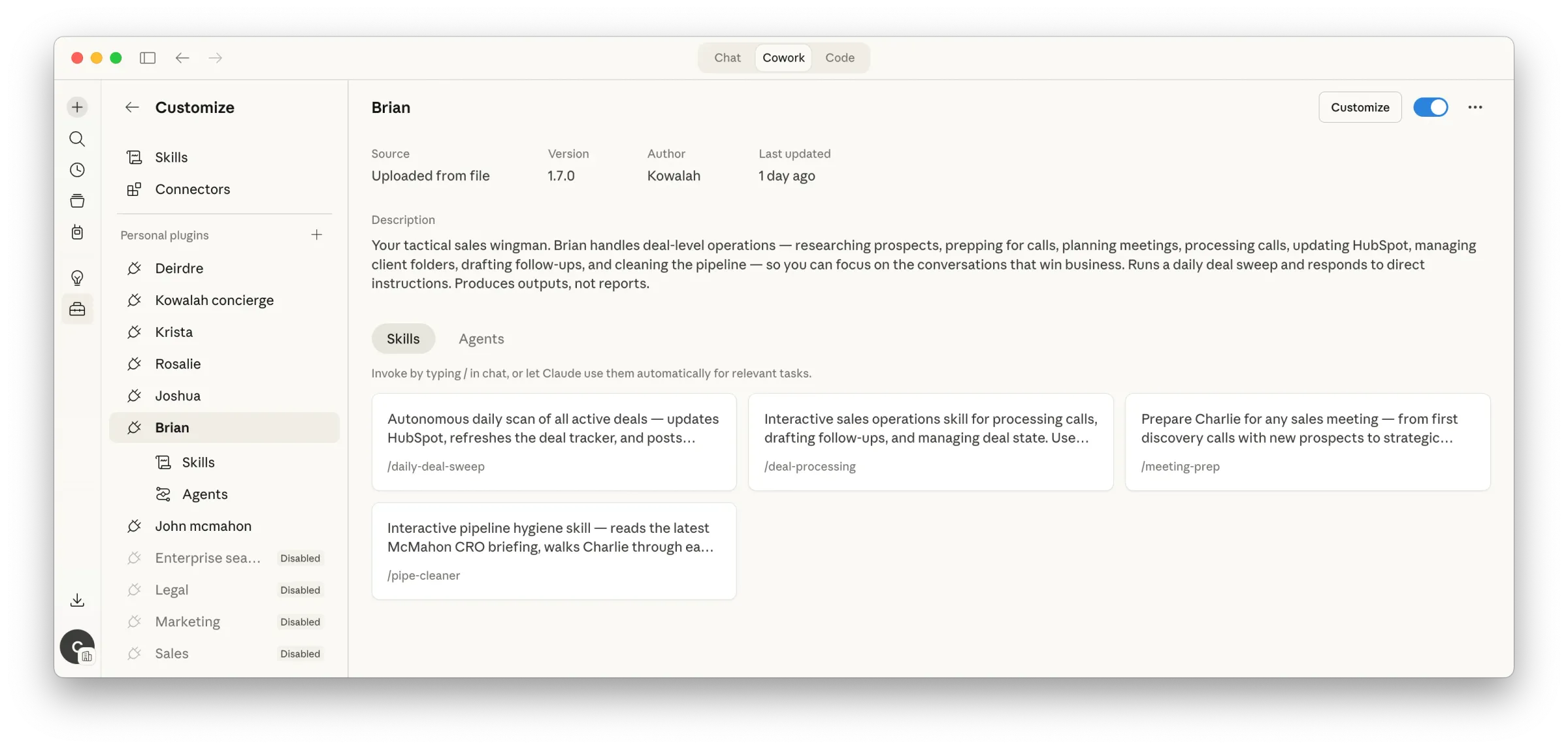Open search from the left sidebar
Viewport: 1568px width, 749px height.
tap(77, 138)
